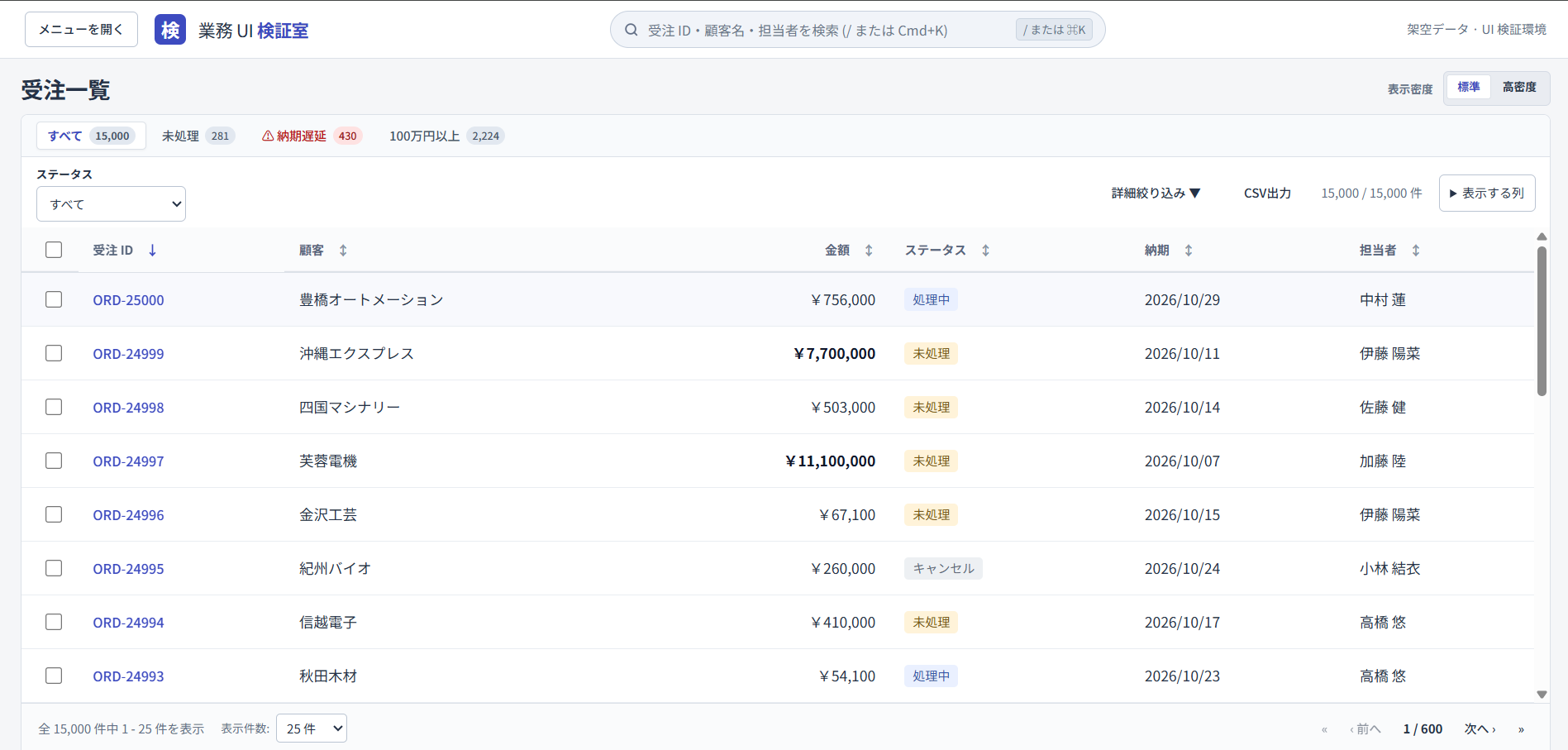Open order ORD-24994 link

[128, 623]
